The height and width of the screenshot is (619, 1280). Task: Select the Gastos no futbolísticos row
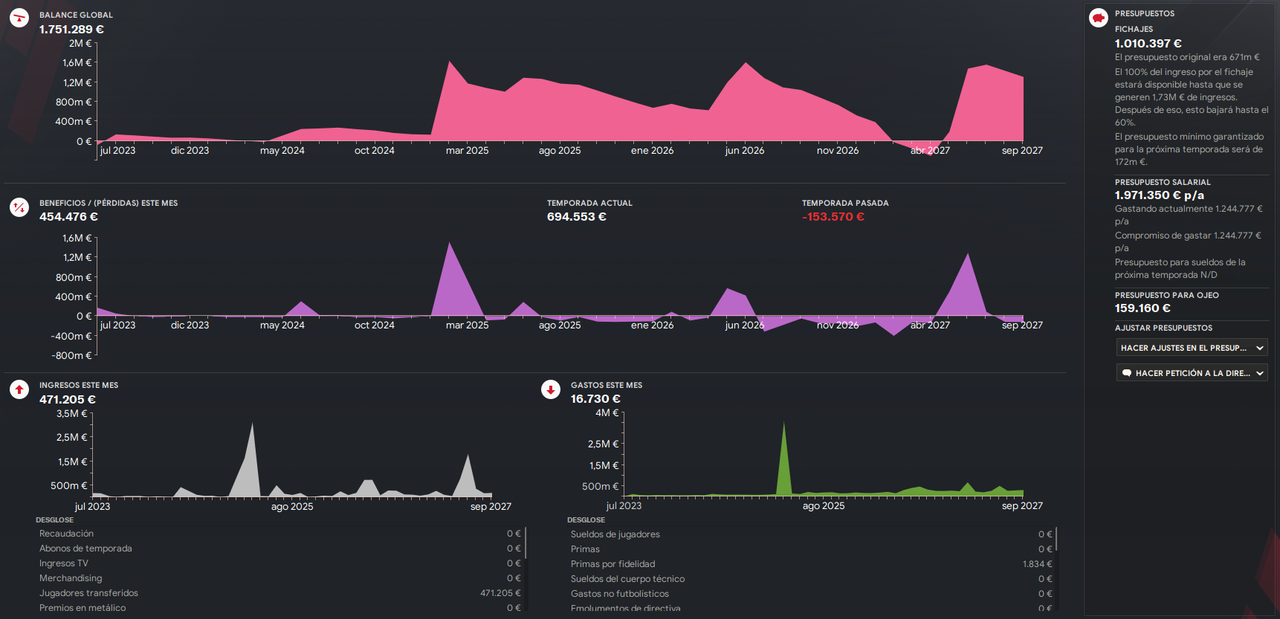tap(811, 594)
